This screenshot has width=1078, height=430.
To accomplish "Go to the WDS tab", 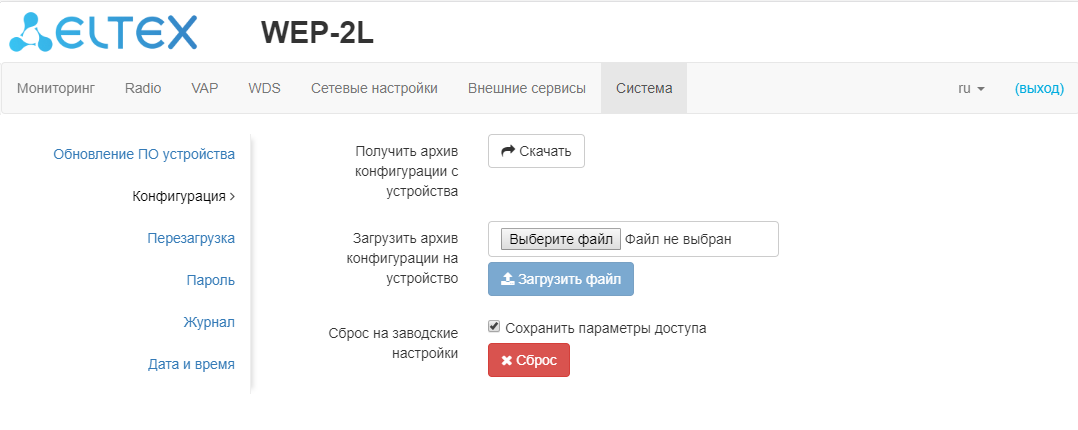I will point(264,88).
